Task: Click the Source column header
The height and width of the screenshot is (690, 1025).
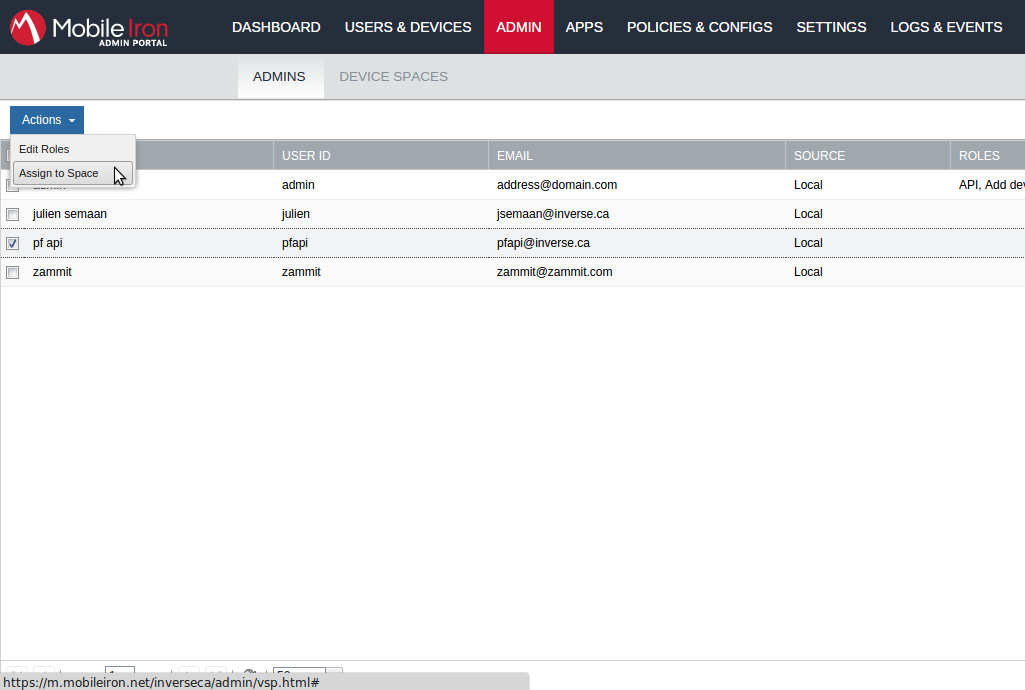Action: 819,156
